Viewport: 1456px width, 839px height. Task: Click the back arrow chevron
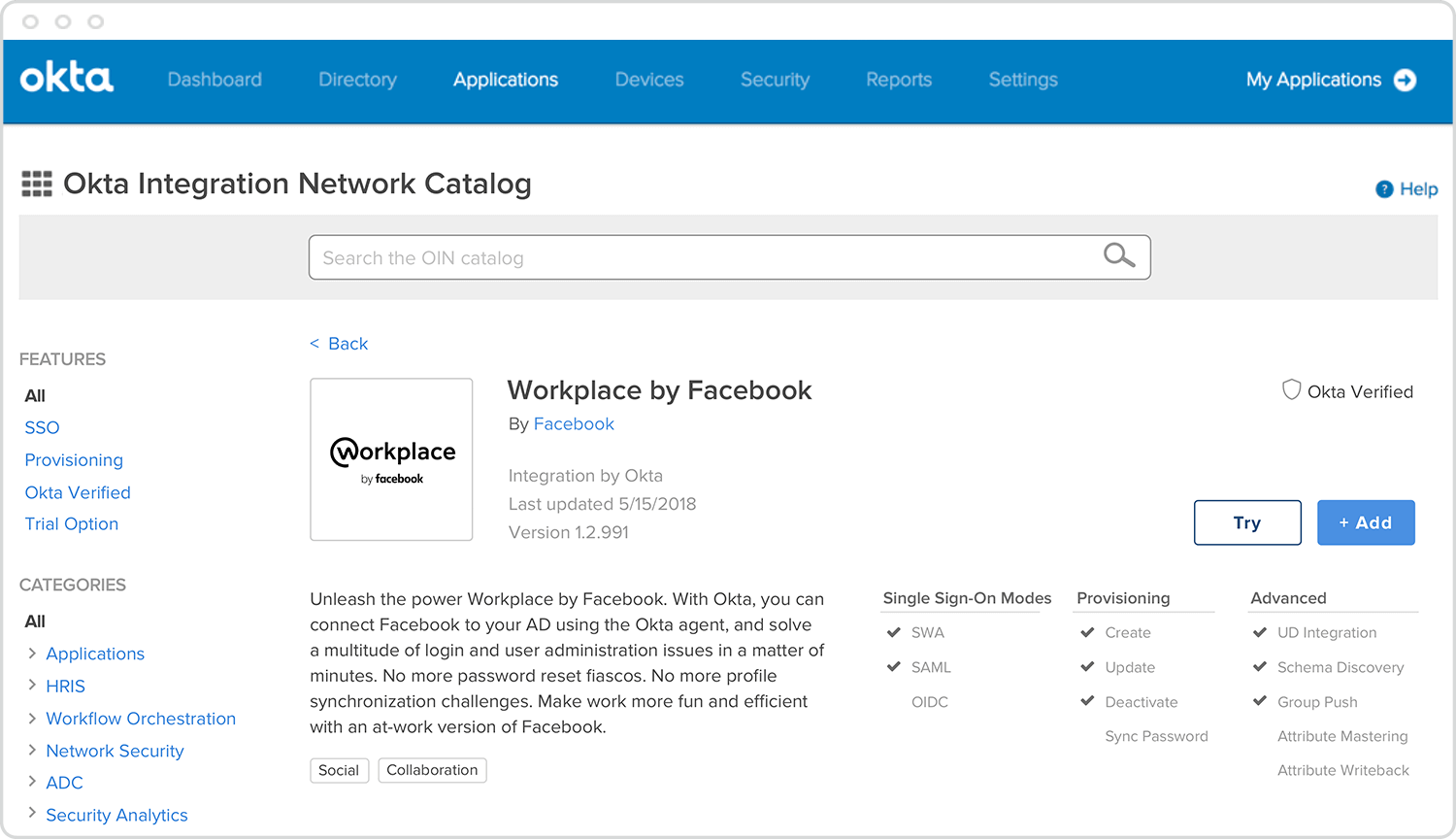314,344
